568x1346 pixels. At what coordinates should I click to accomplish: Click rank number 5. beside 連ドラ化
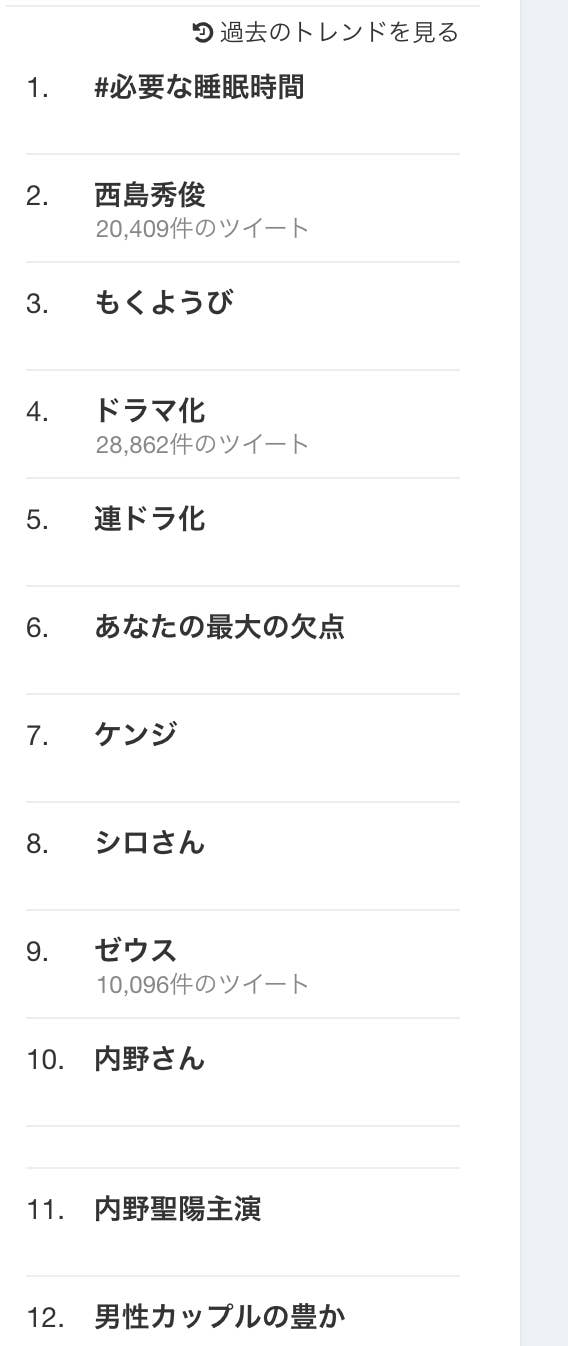[x=37, y=520]
